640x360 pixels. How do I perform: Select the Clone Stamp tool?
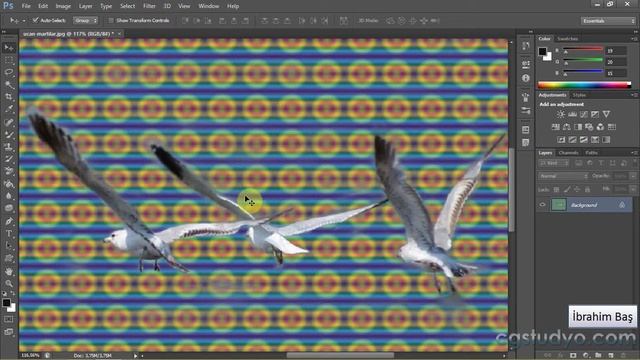(x=9, y=147)
